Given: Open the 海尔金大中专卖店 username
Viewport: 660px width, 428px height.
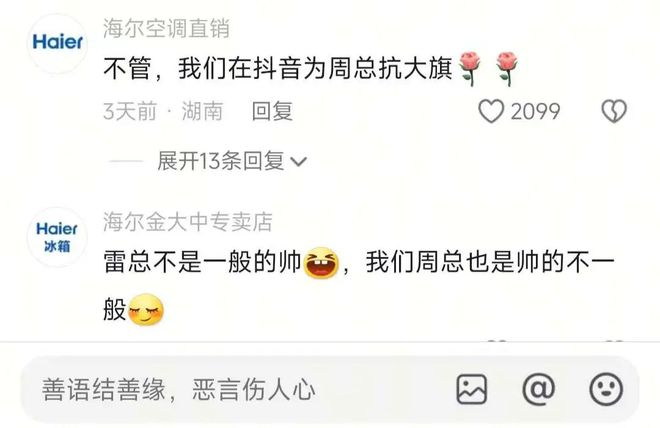Looking at the screenshot, I should click(188, 222).
